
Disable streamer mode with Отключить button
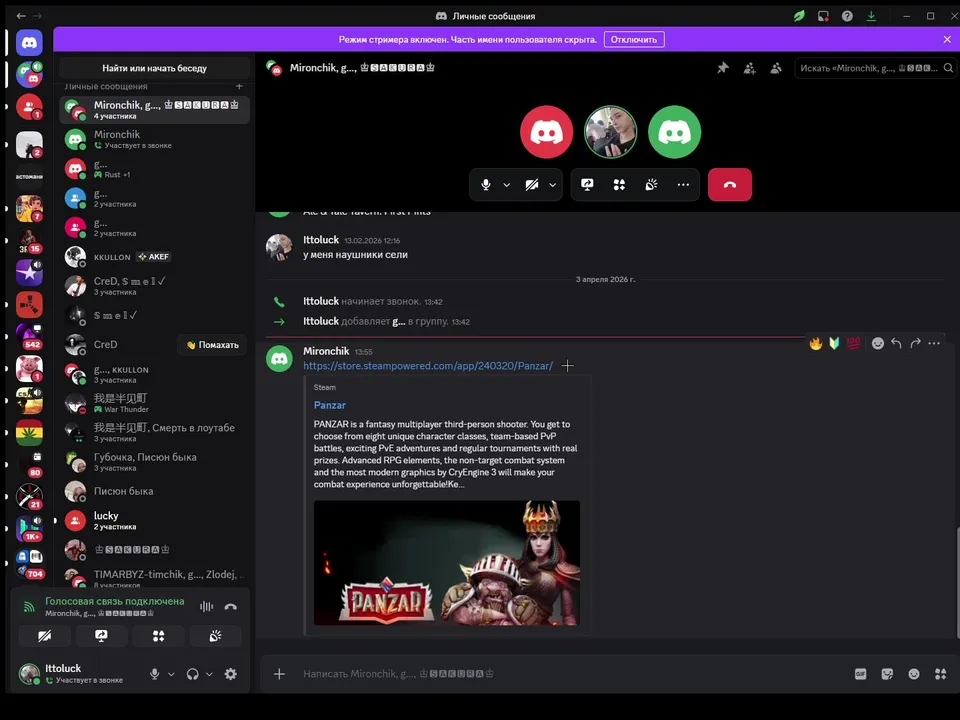tap(634, 39)
